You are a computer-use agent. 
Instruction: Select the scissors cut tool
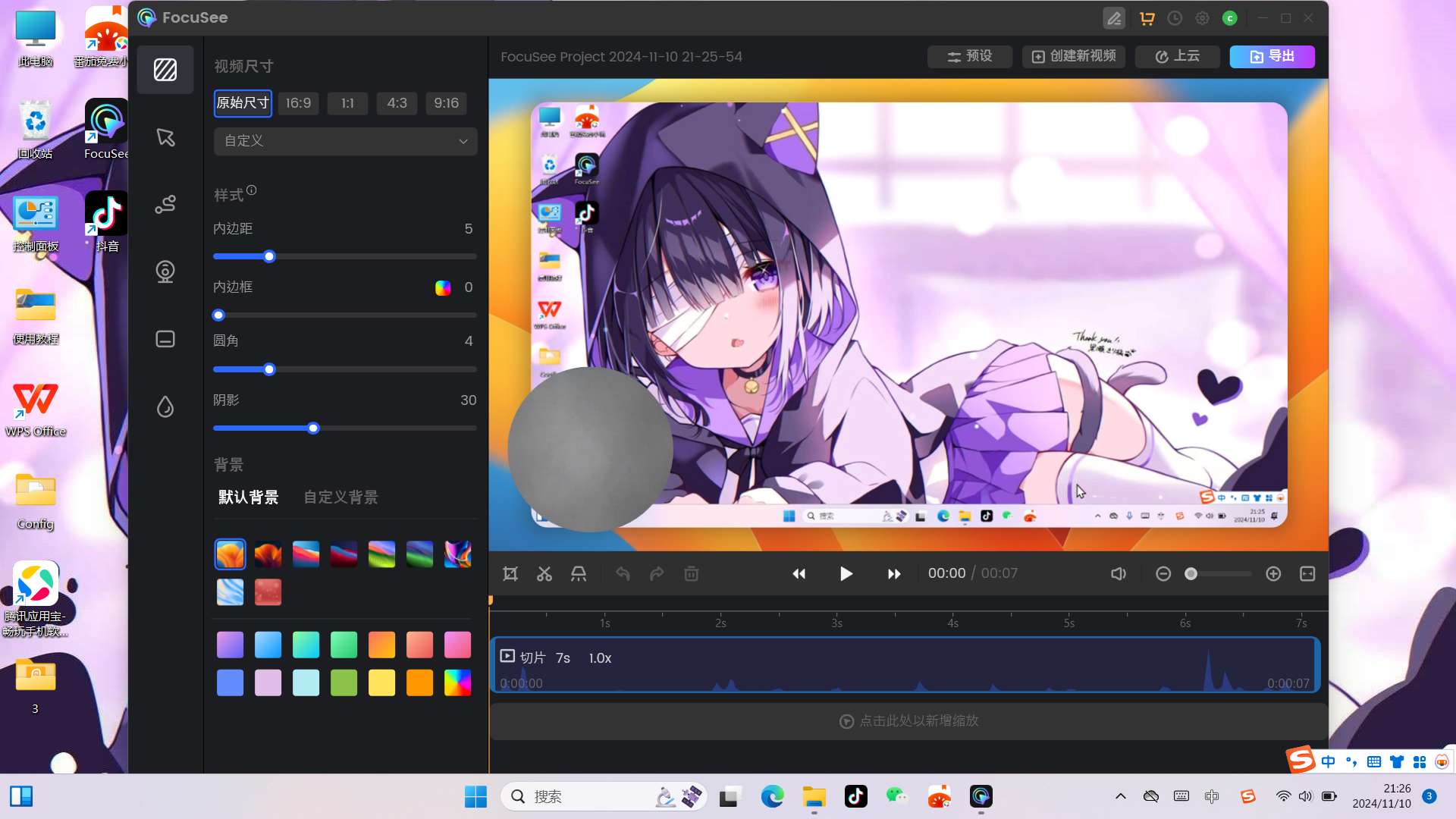tap(544, 574)
